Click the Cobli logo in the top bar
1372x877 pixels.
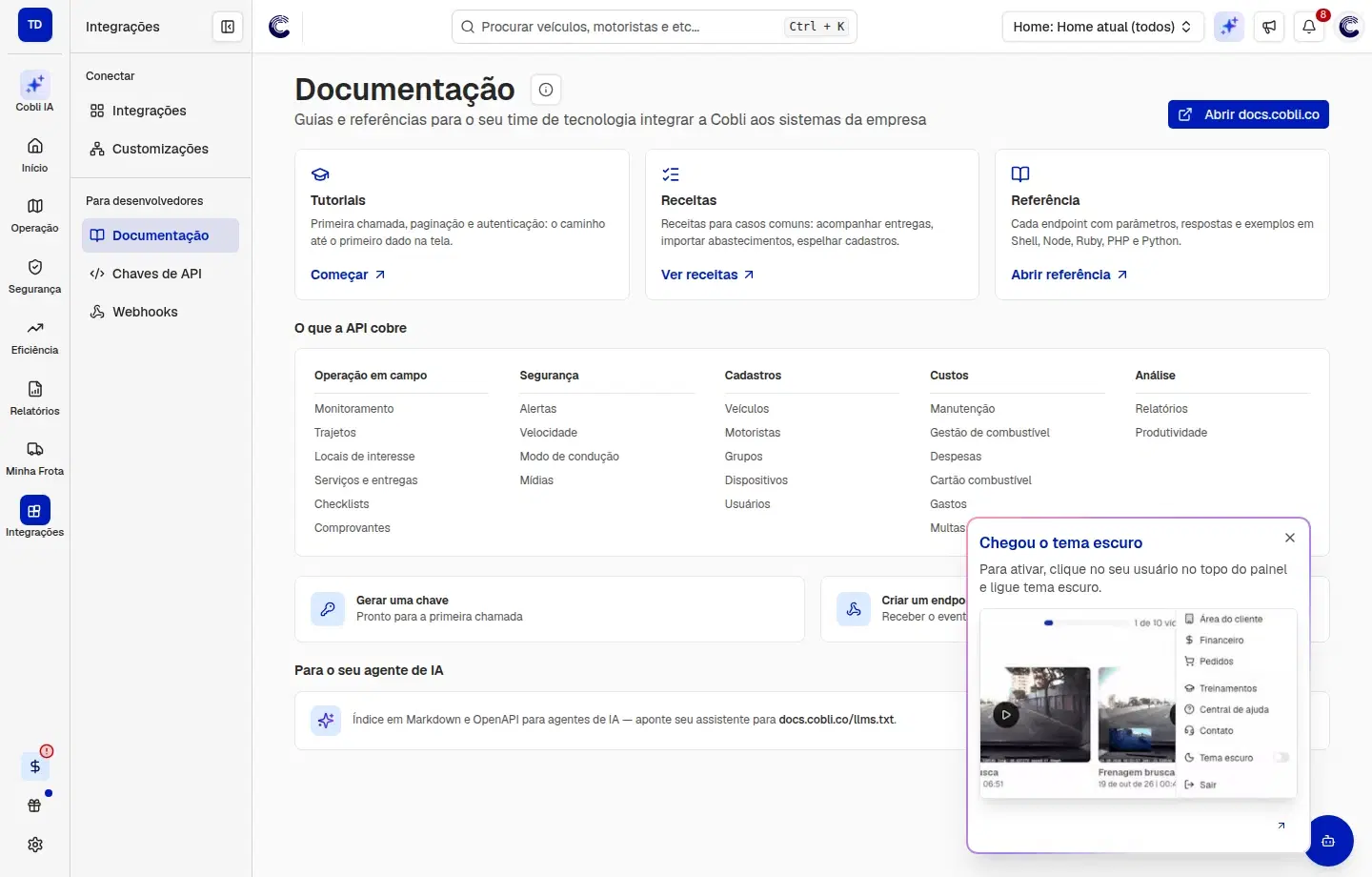tap(279, 27)
